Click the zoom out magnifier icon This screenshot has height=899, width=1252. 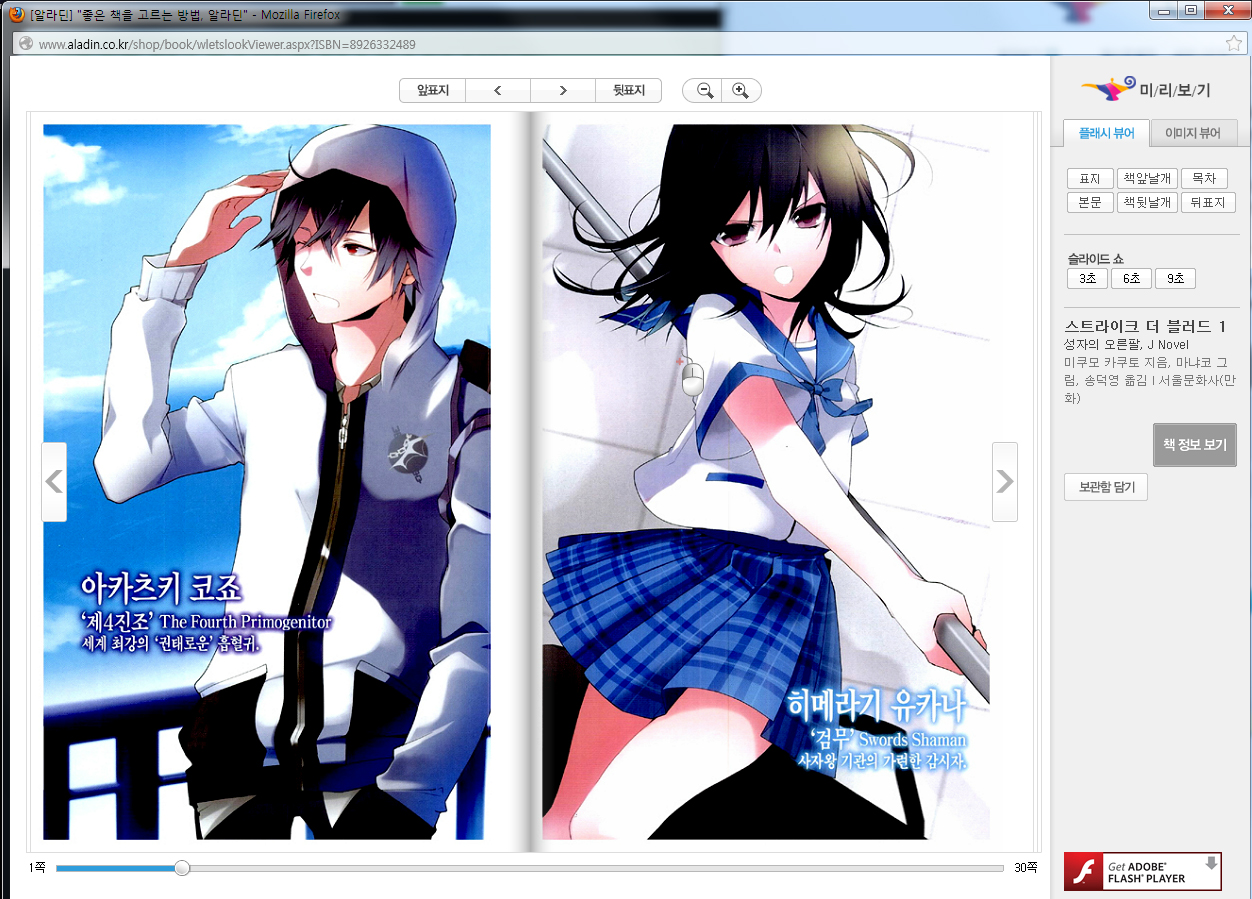(705, 91)
